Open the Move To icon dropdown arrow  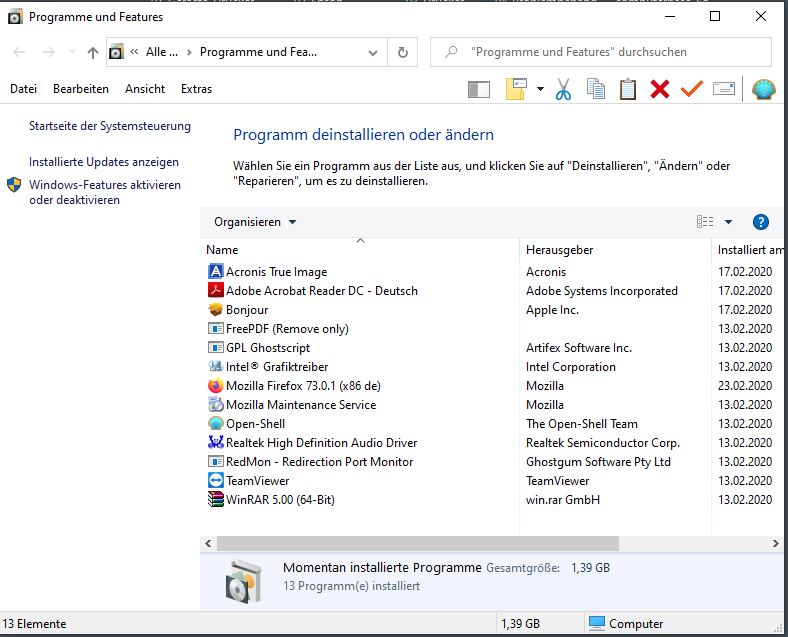[540, 89]
